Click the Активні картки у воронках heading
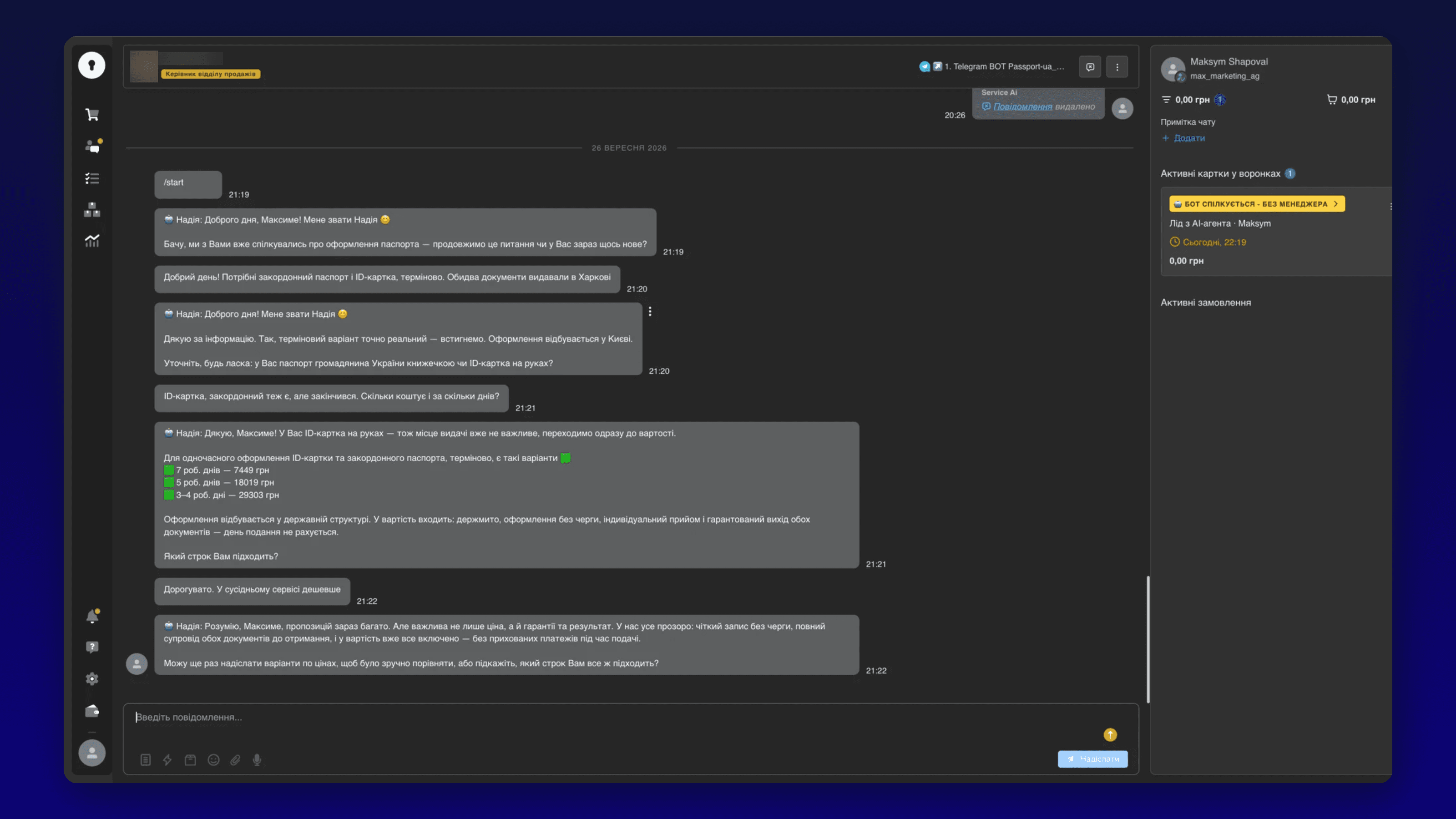 1220,173
